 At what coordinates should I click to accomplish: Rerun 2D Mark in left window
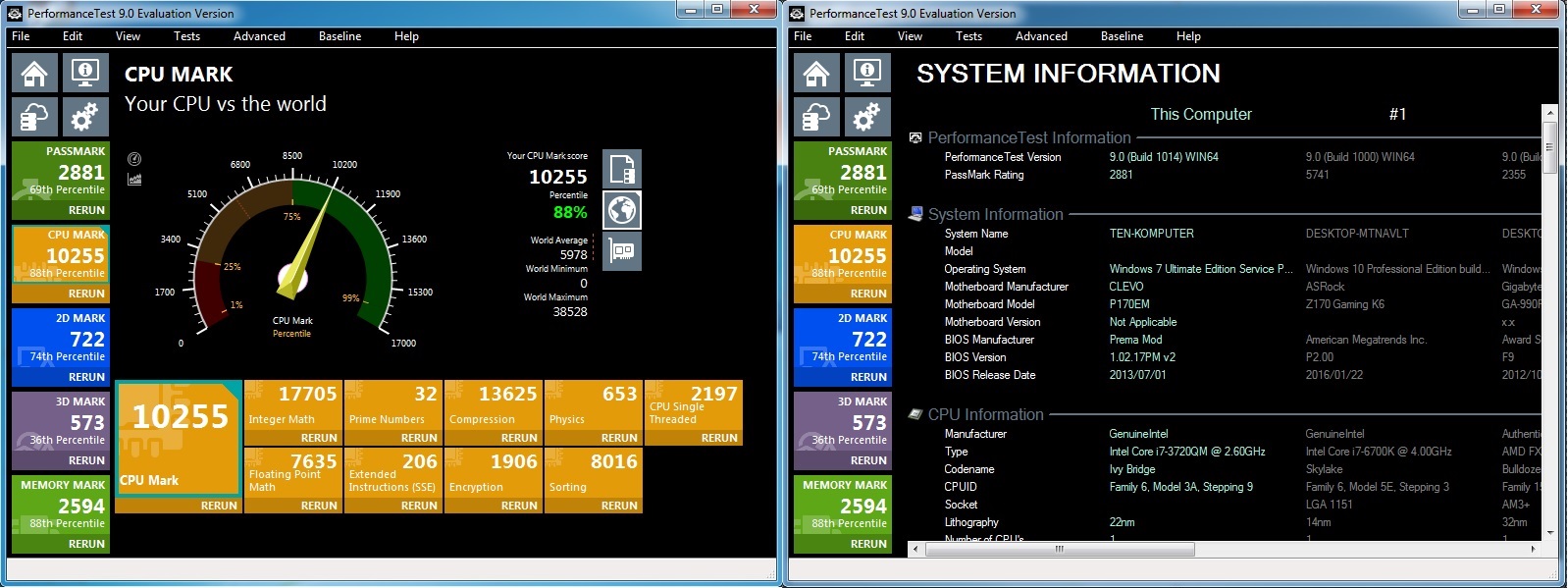click(86, 377)
